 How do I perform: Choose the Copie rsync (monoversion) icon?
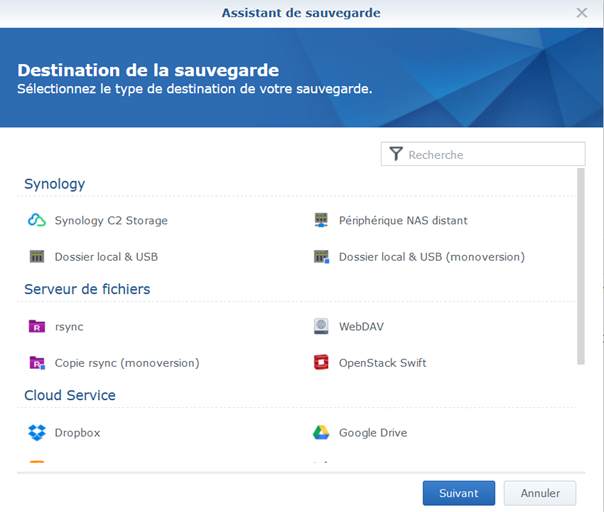coord(37,363)
